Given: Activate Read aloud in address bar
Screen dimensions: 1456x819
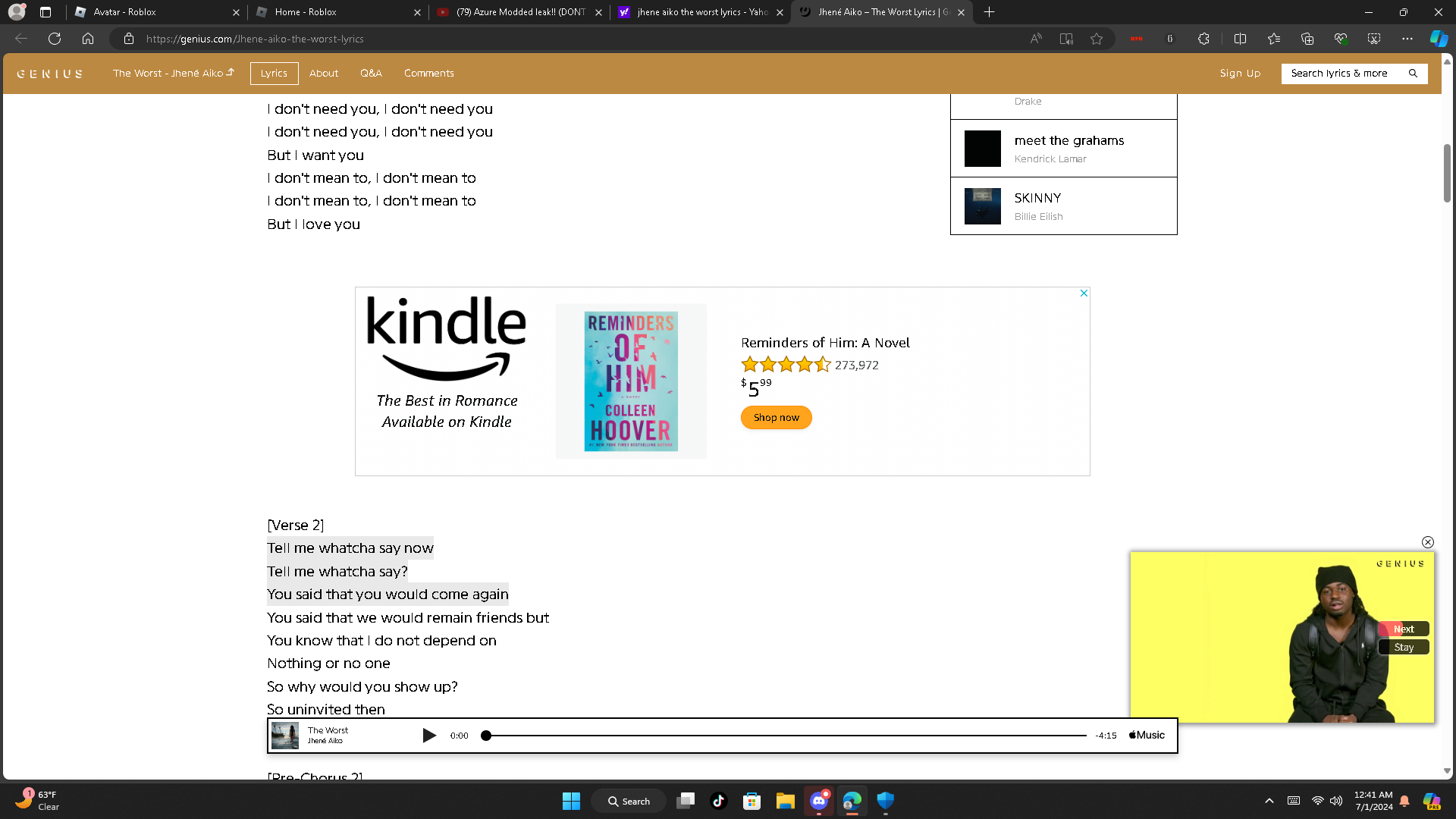Looking at the screenshot, I should tap(1036, 39).
